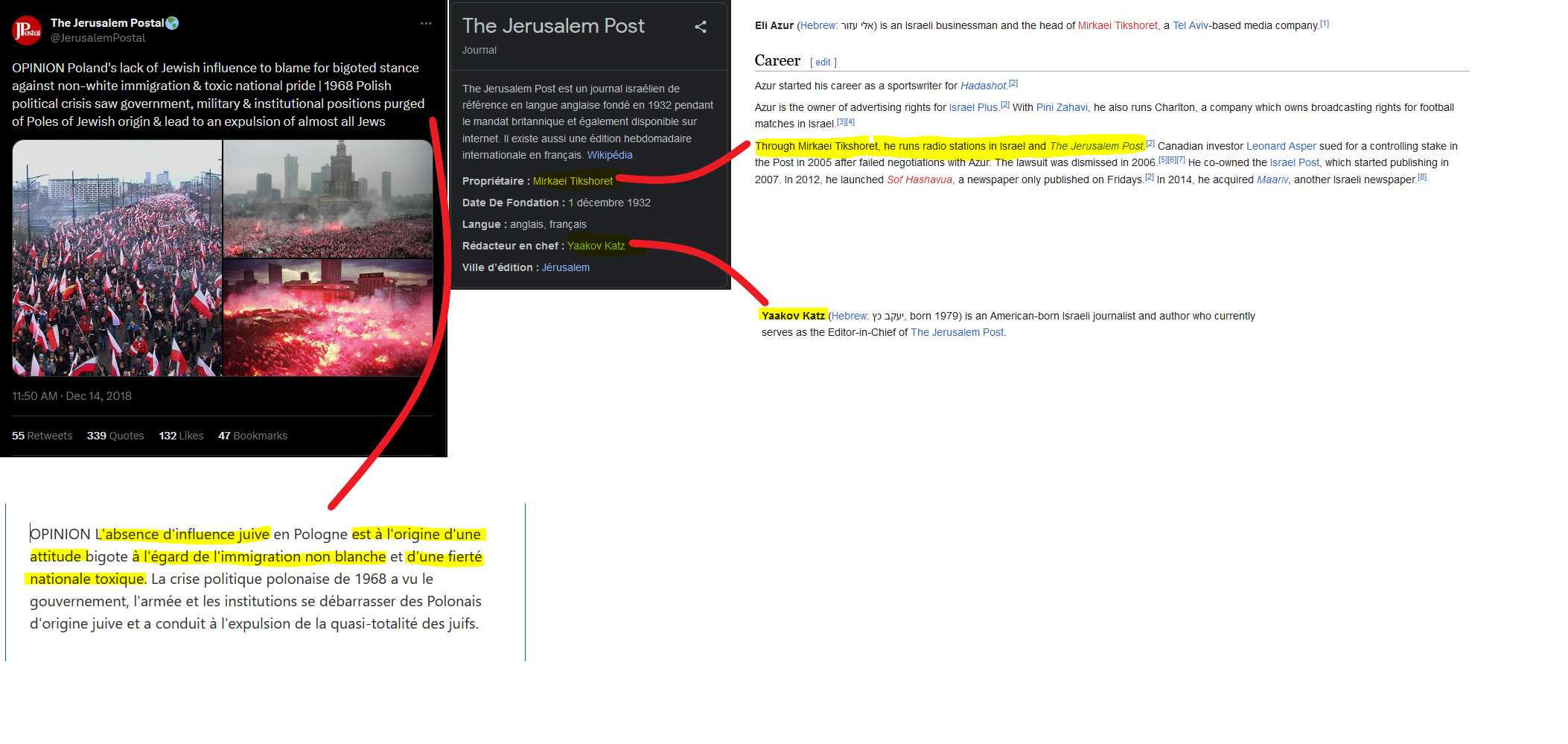This screenshot has height=744, width=1568.
Task: Click the Jerusalem Postal profile avatar
Action: pyautogui.click(x=27, y=31)
